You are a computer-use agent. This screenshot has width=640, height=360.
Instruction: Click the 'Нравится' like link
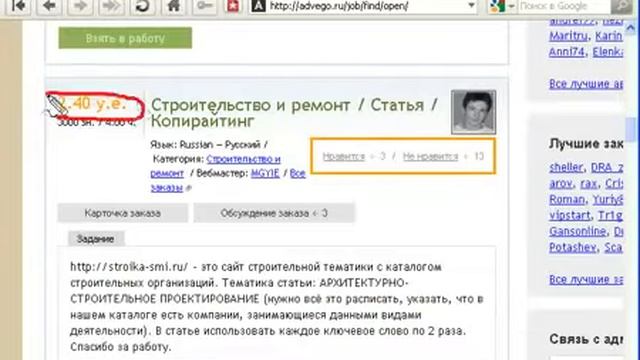coord(344,156)
